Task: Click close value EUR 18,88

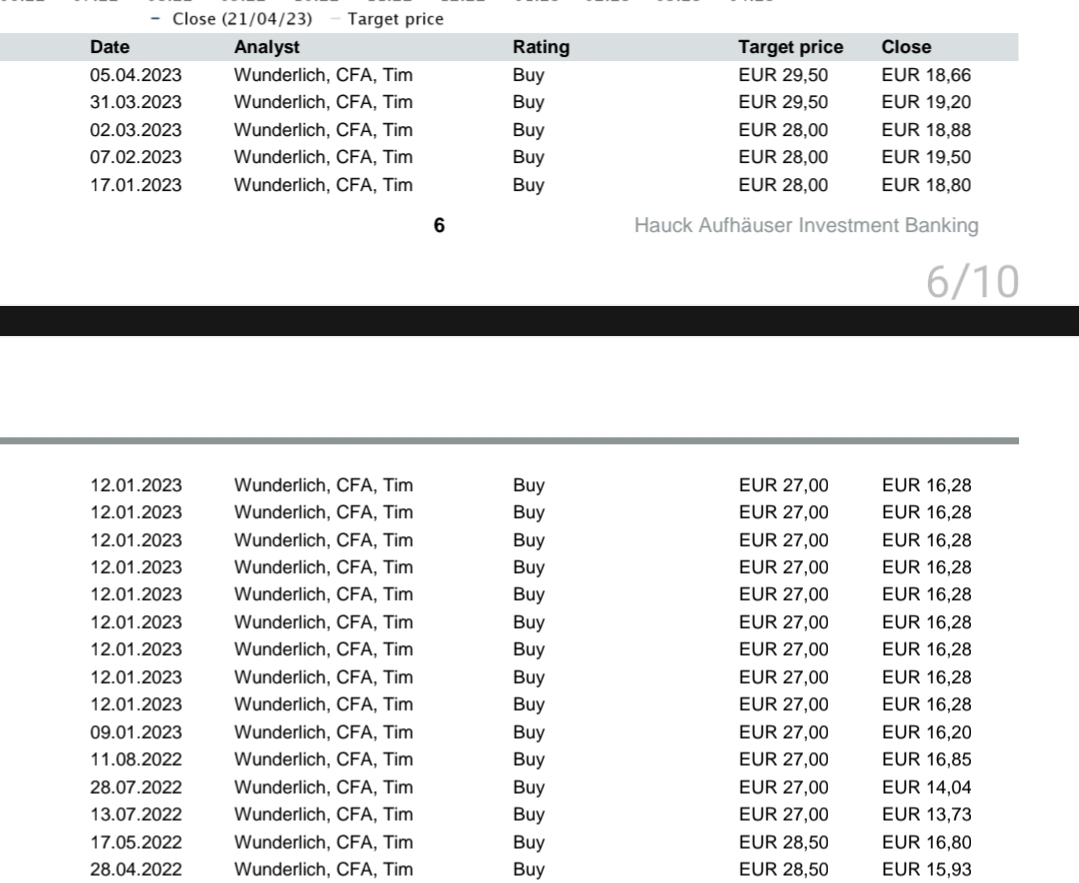Action: [x=926, y=130]
